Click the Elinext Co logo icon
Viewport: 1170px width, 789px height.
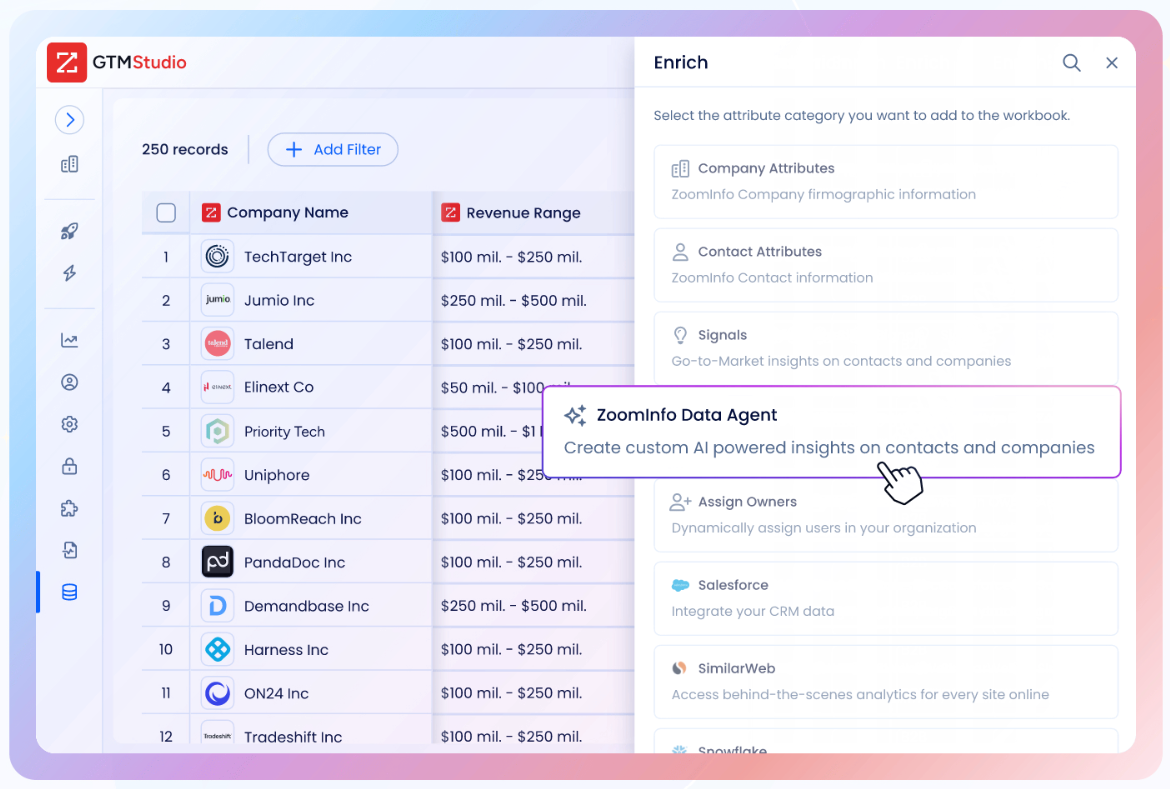pos(217,387)
